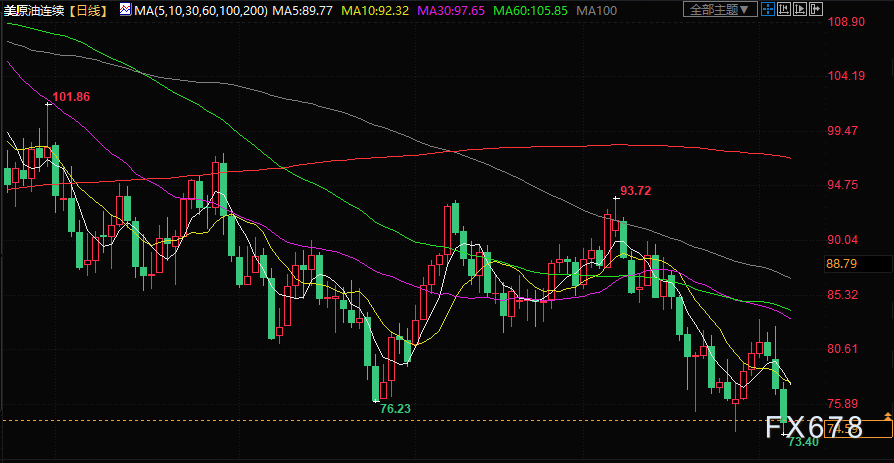Expand the 全部主题 dropdown
The width and height of the screenshot is (894, 463).
point(721,9)
